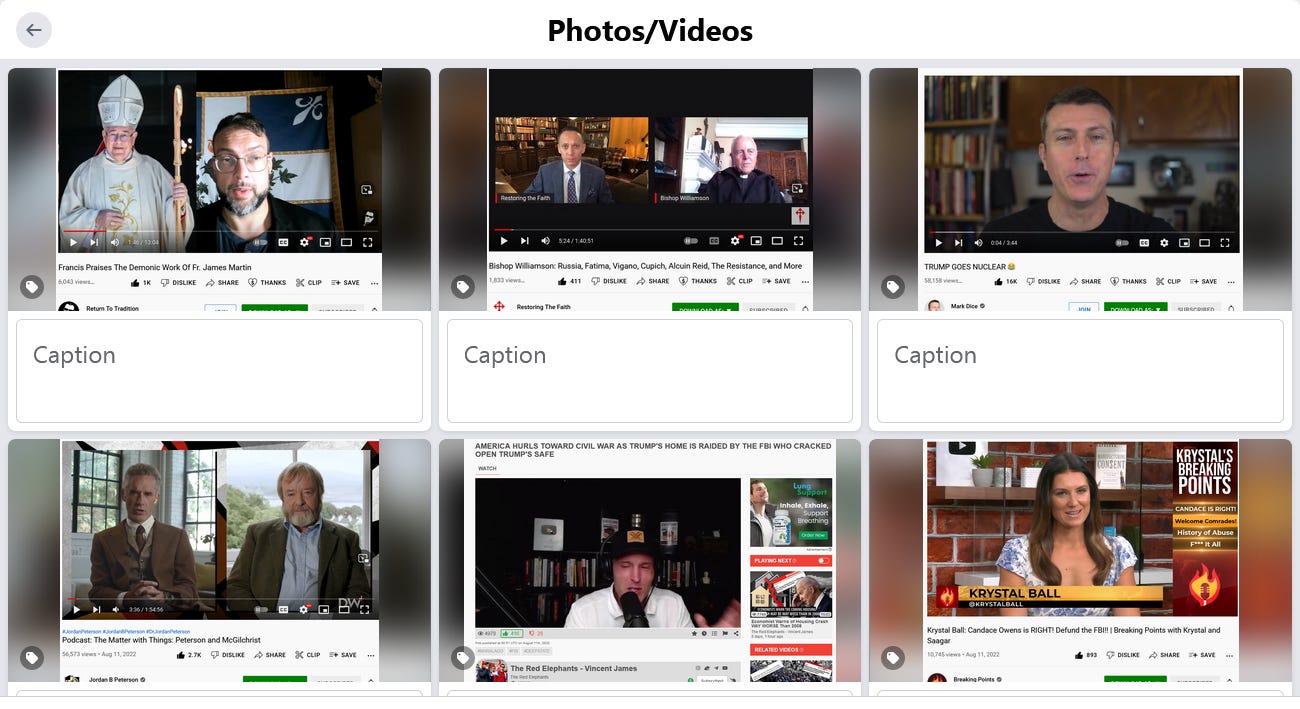Screen dimensions: 1300x709
Task: Click the Photos/Videos page heading
Action: (650, 30)
